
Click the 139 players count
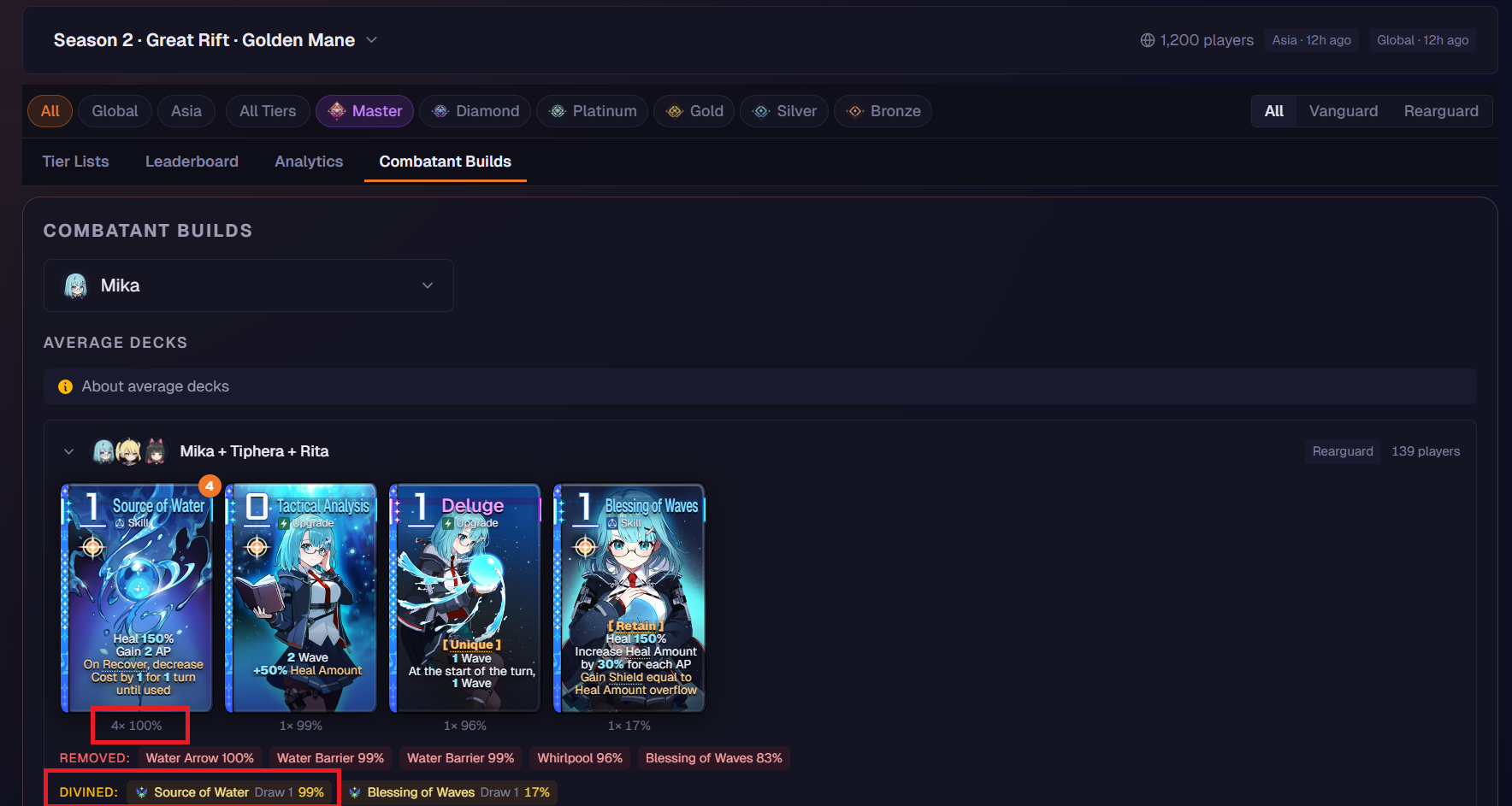pos(1426,451)
